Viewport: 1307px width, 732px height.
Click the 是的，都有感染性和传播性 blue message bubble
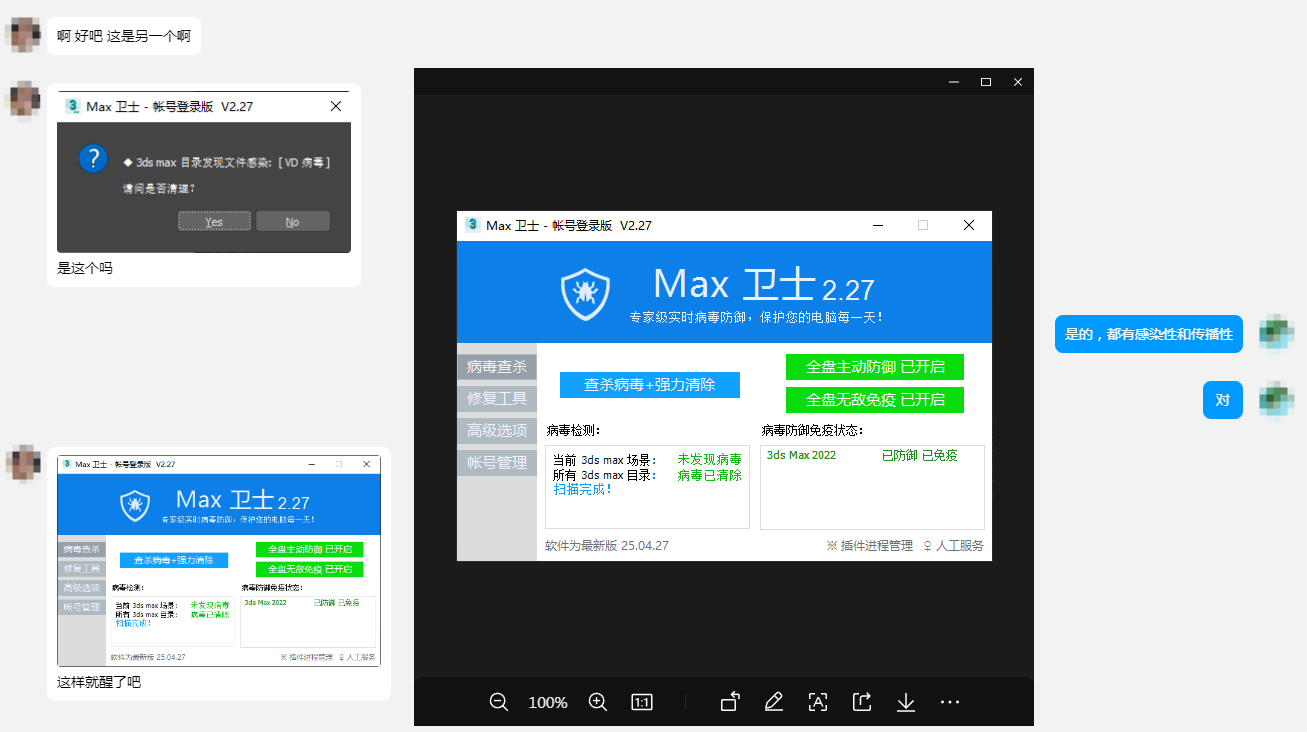1148,334
